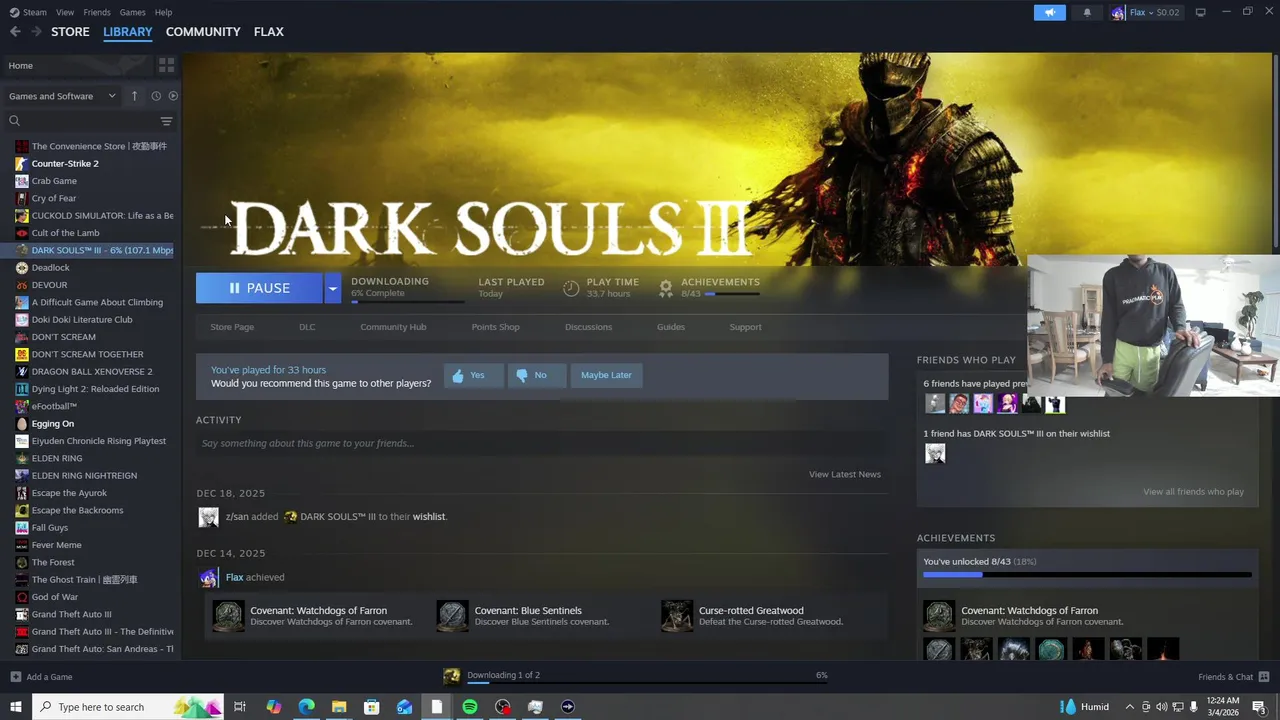The height and width of the screenshot is (720, 1280).
Task: Open the Points Shop link
Action: tap(495, 327)
